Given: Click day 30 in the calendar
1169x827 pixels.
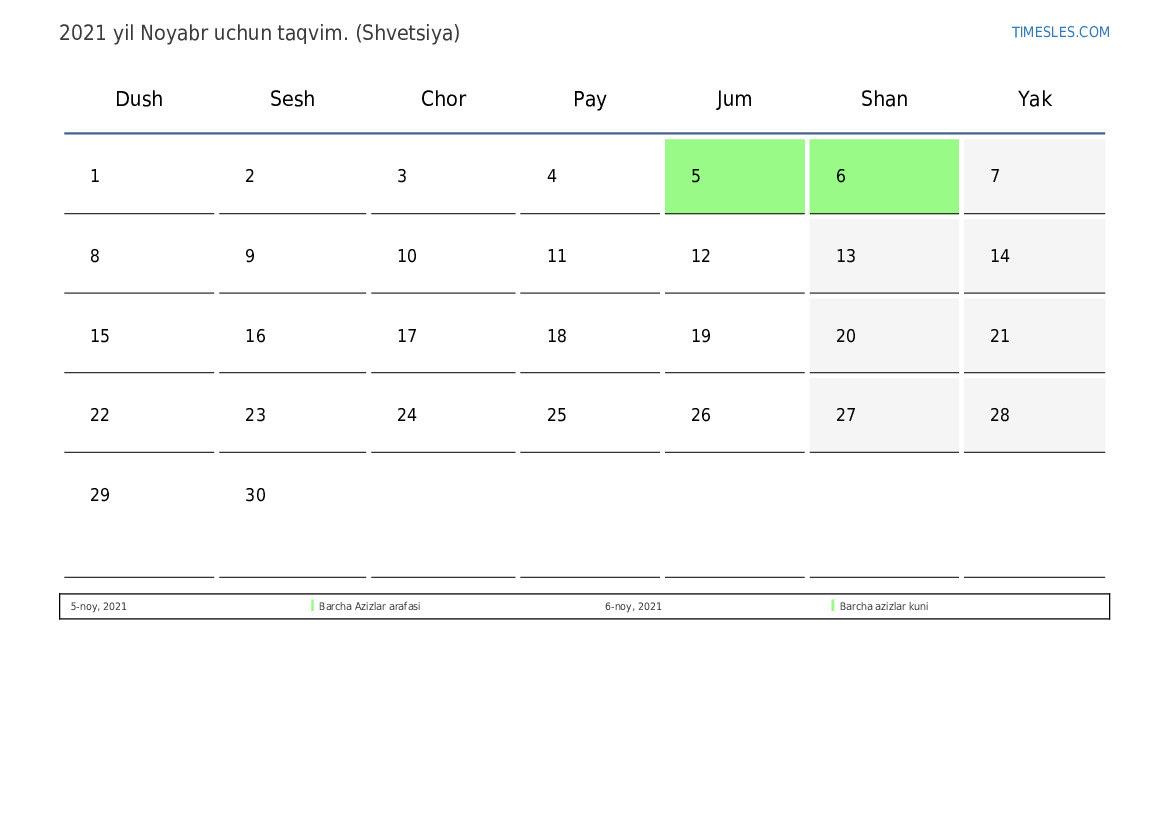Looking at the screenshot, I should [x=292, y=518].
